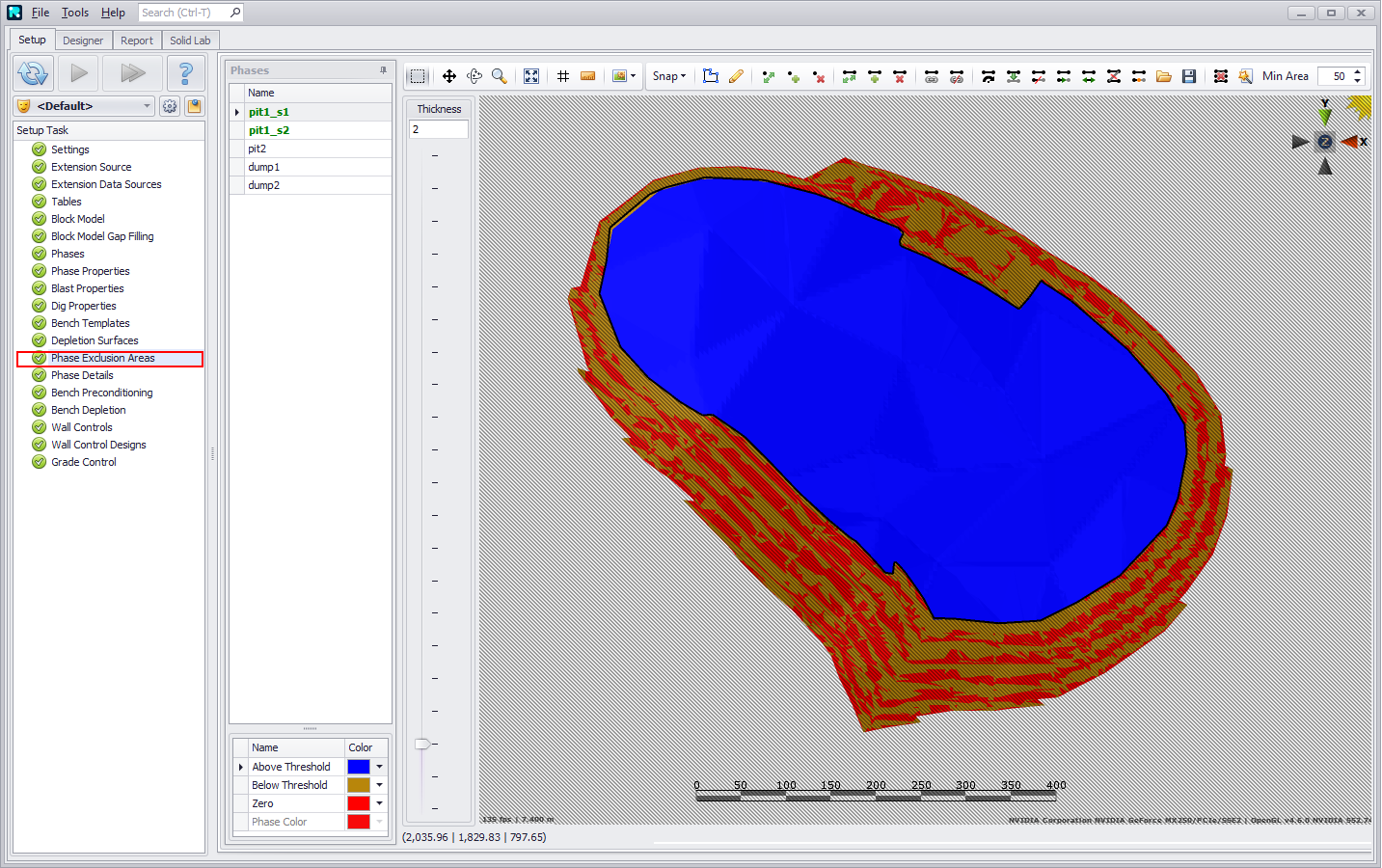Click the zoom extents icon

[531, 76]
